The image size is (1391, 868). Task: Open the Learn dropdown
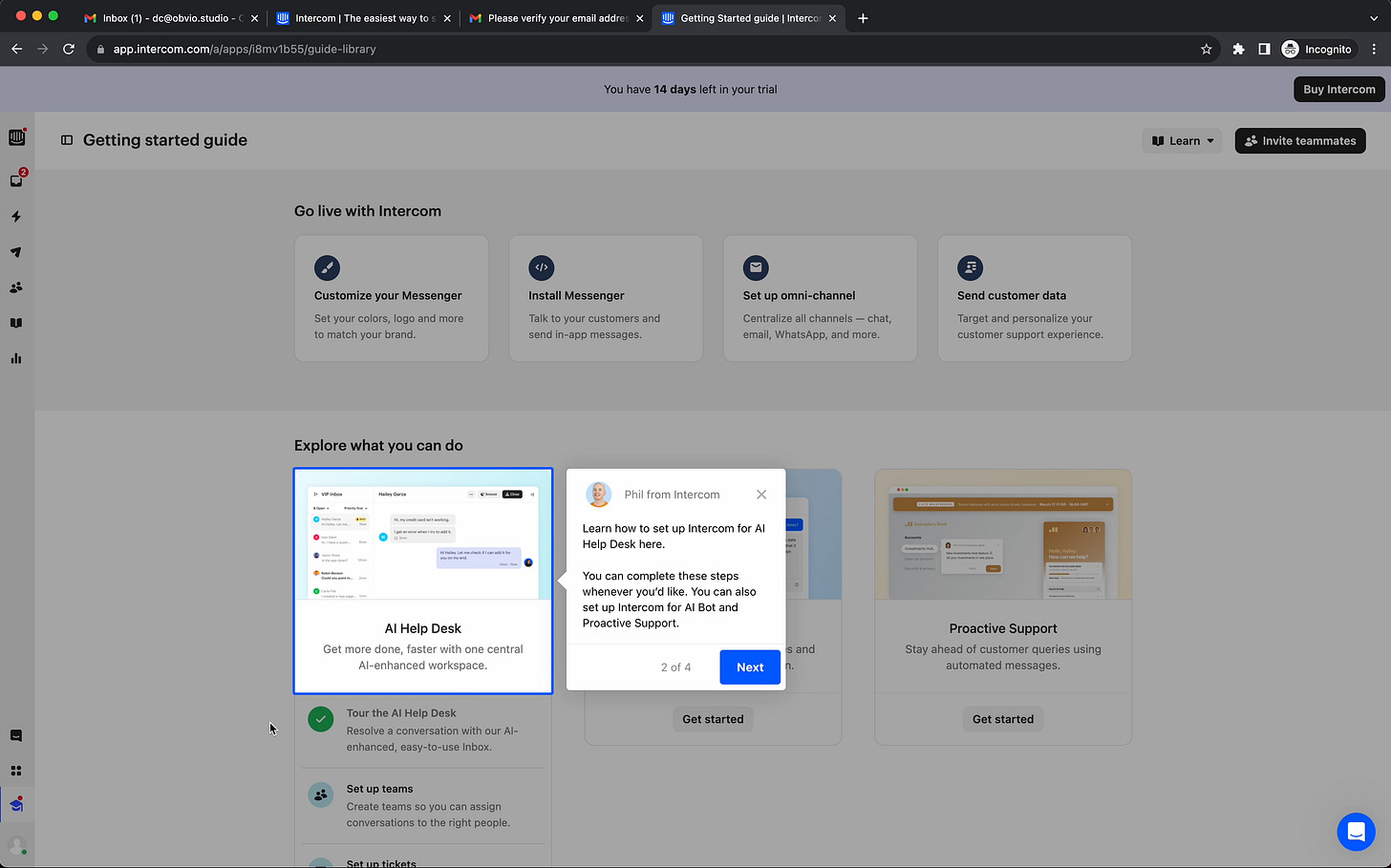click(1182, 140)
